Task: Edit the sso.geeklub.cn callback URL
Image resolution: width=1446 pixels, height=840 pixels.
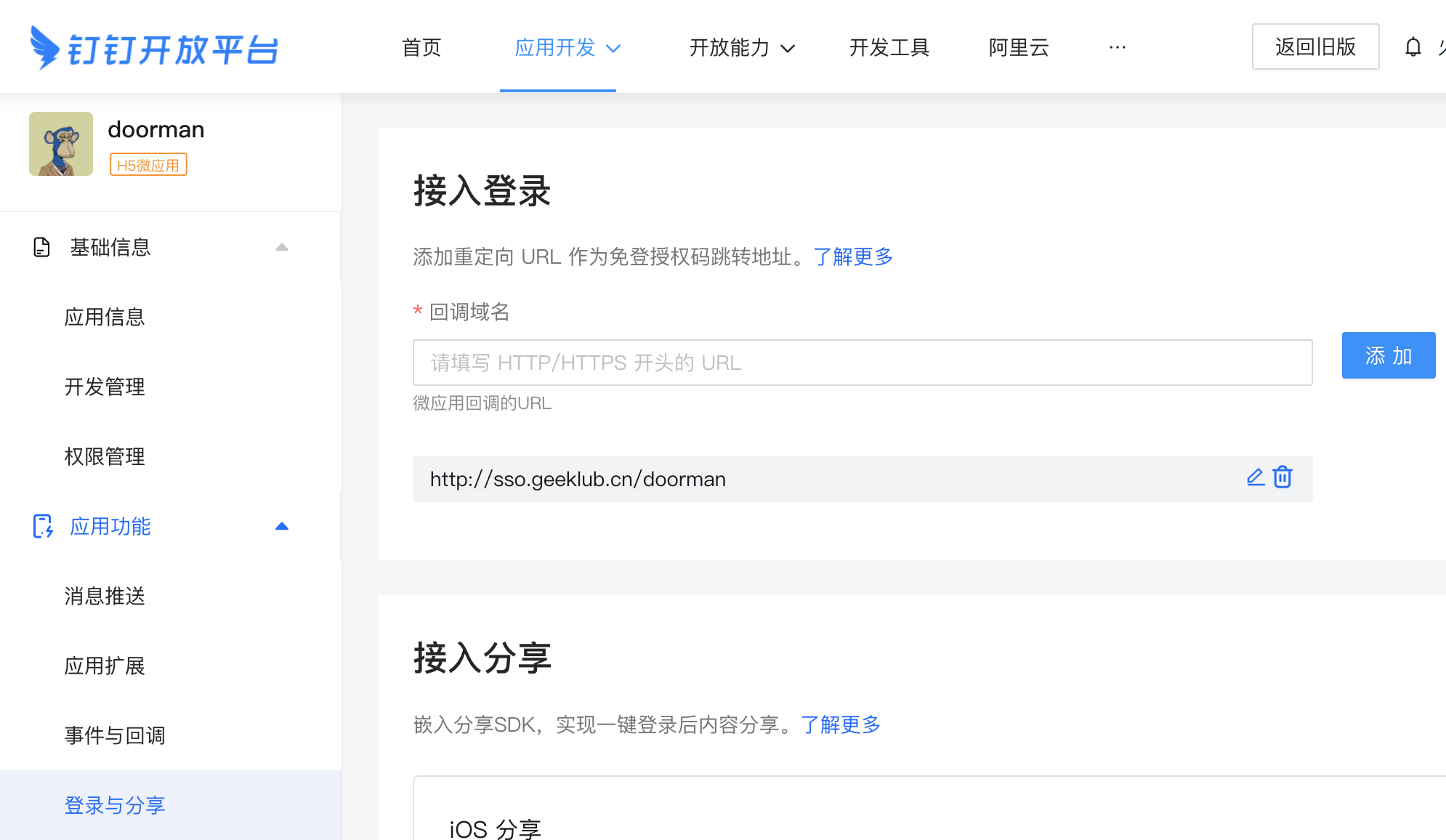Action: pyautogui.click(x=1255, y=477)
